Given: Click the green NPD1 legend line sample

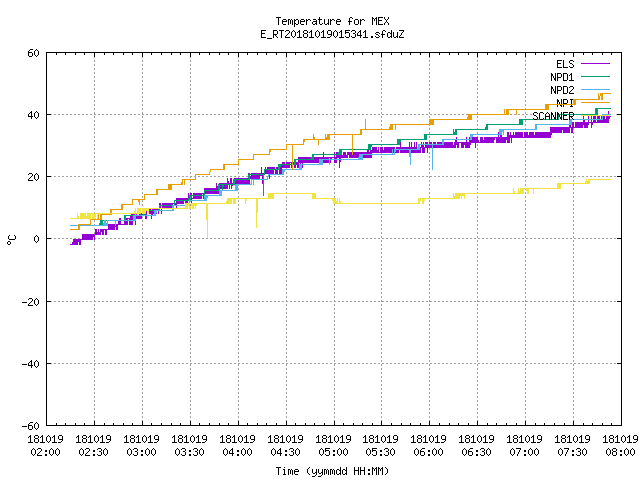Looking at the screenshot, I should 595,76.
